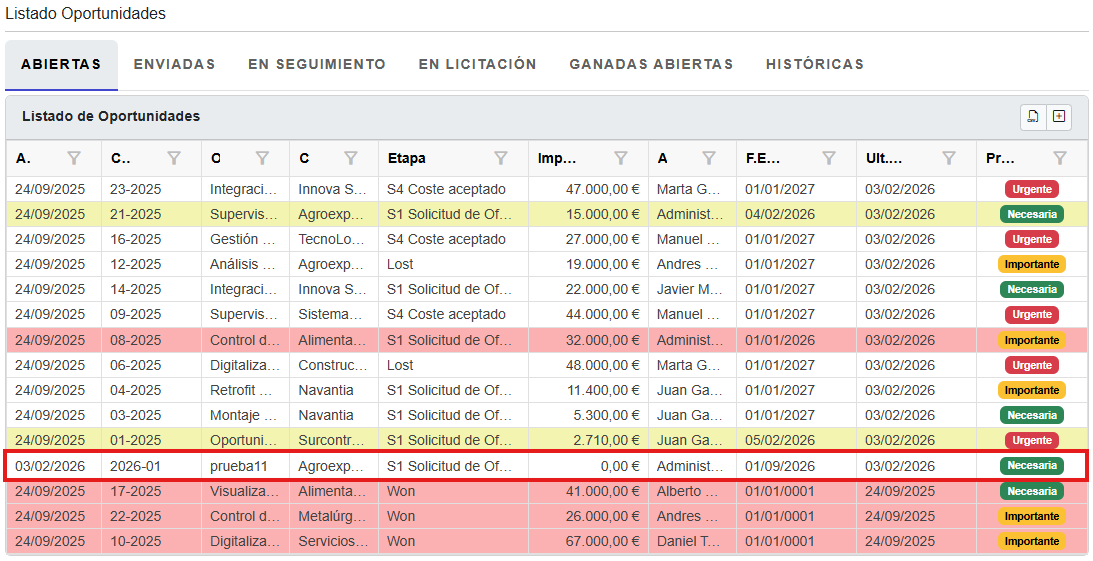Sort by clicking the Etapa column header
This screenshot has height=561, width=1093.
(406, 158)
